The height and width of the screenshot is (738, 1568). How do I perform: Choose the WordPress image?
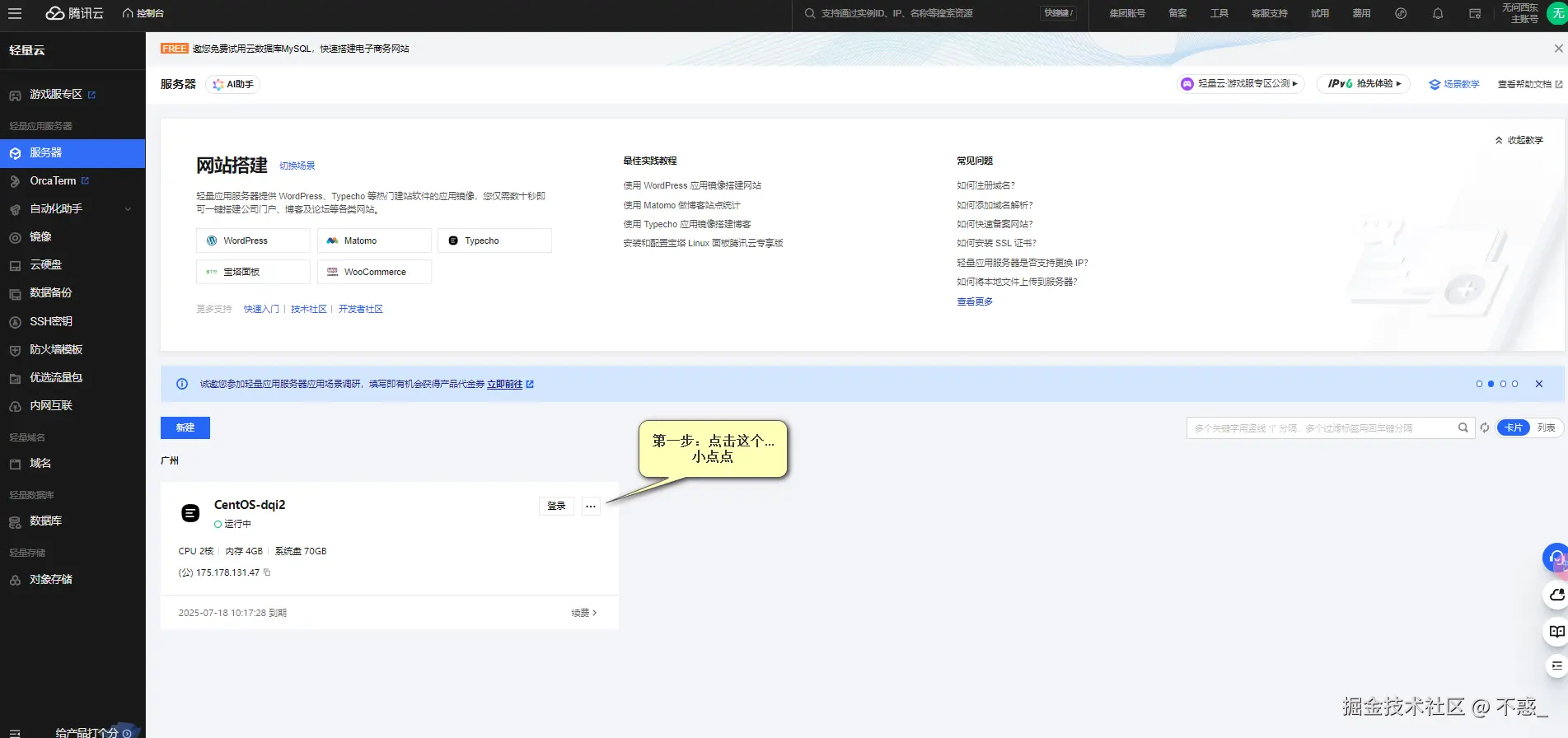[x=253, y=241]
